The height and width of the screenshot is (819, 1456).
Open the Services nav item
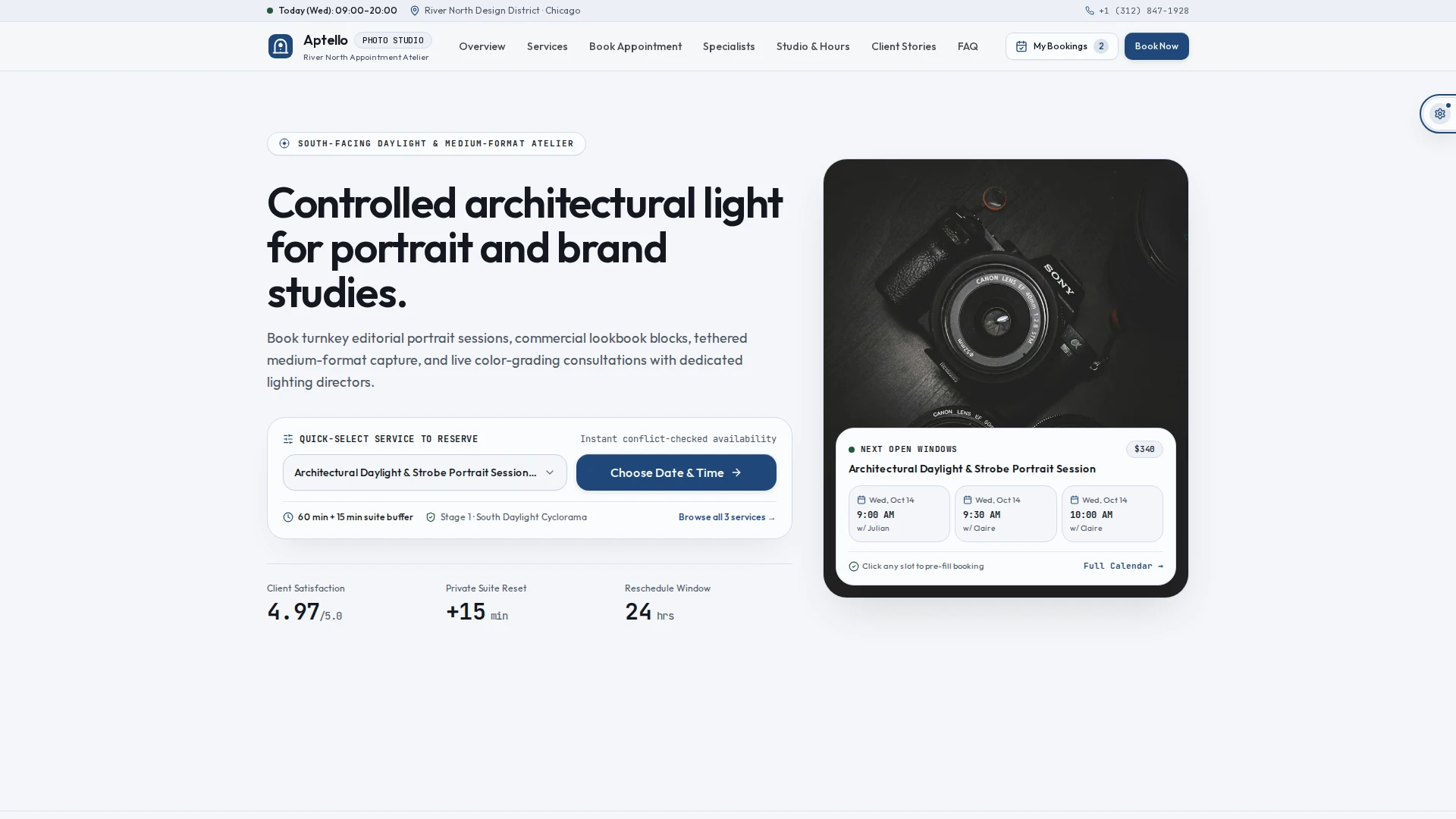click(548, 46)
